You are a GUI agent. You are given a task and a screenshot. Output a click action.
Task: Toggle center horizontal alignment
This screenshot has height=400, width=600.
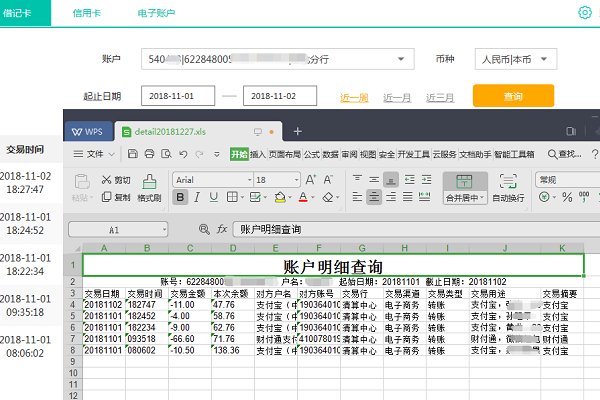coord(374,197)
